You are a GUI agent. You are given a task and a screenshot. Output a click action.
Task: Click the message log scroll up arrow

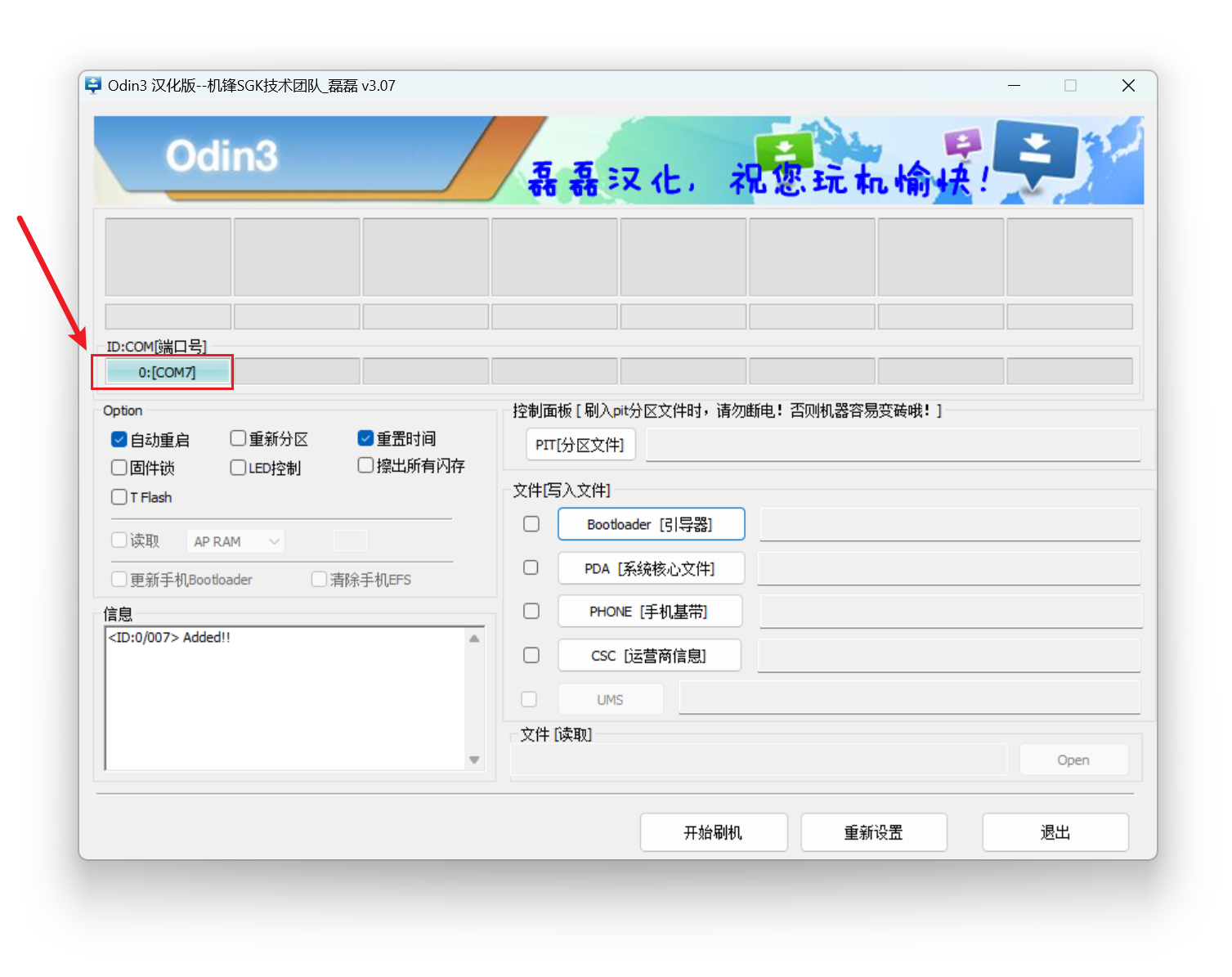(474, 639)
